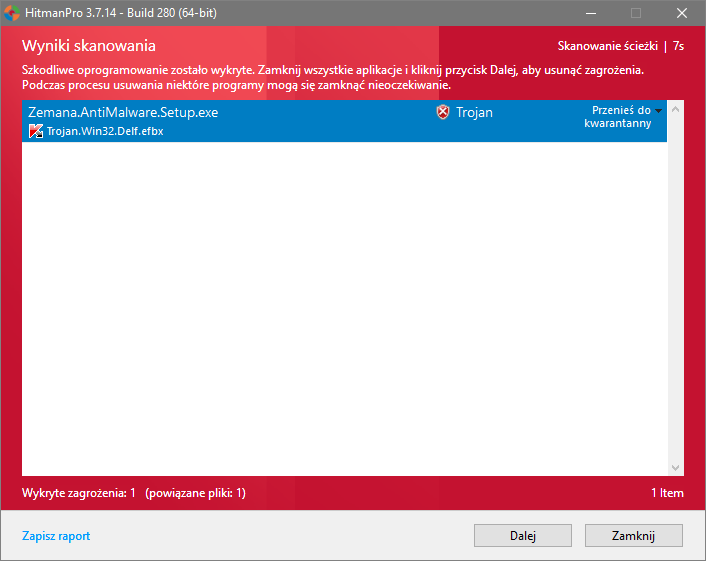Click the Trojan.Win32.Delf.efbx detection name
Image resolution: width=706 pixels, height=561 pixels.
pyautogui.click(x=105, y=131)
